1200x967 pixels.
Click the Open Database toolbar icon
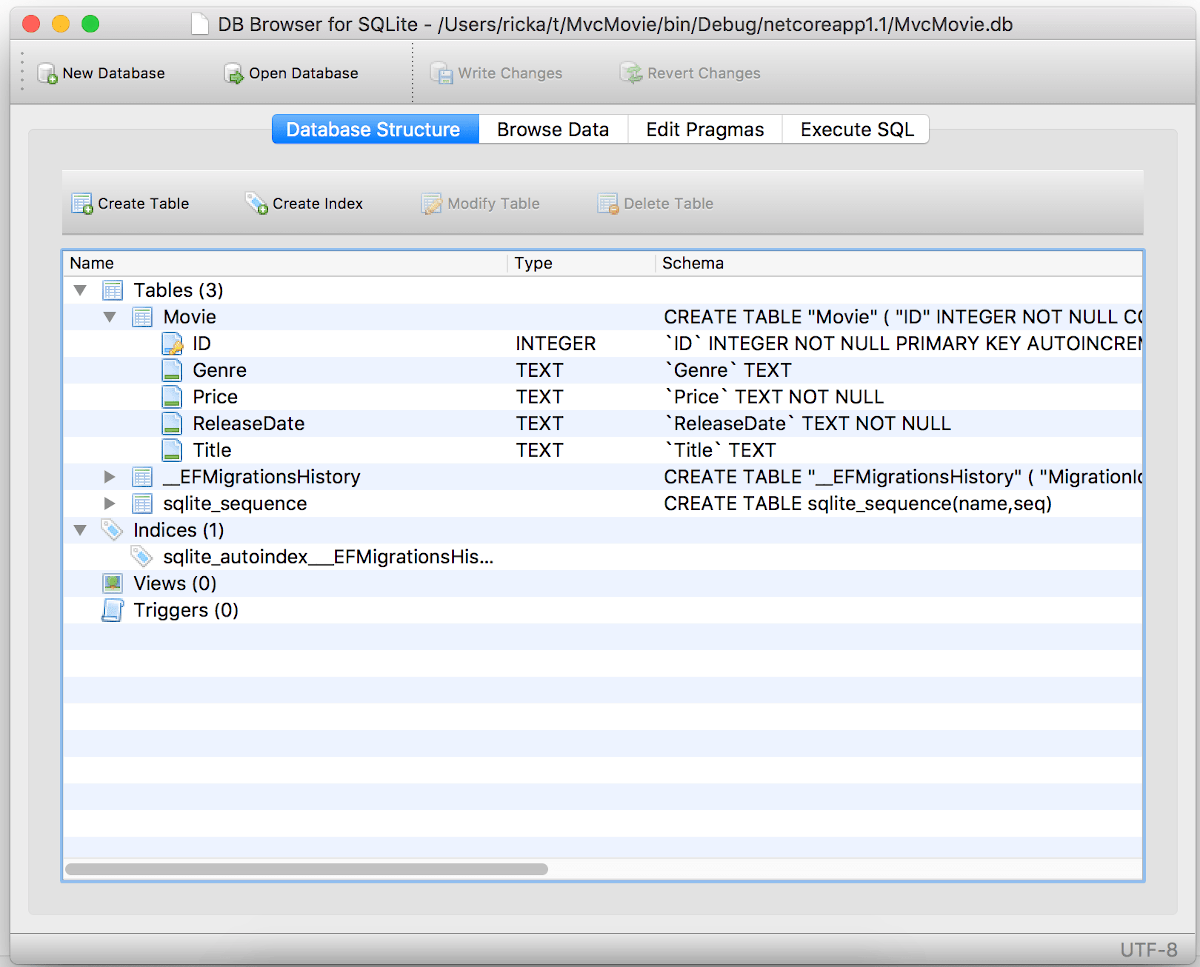(x=235, y=72)
